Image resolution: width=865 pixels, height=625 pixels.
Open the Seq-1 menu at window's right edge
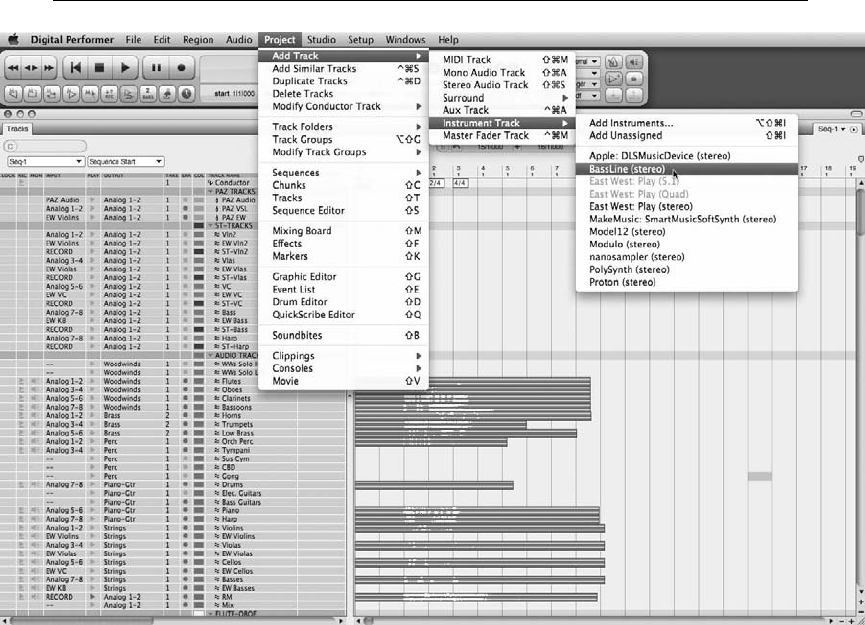tap(831, 129)
